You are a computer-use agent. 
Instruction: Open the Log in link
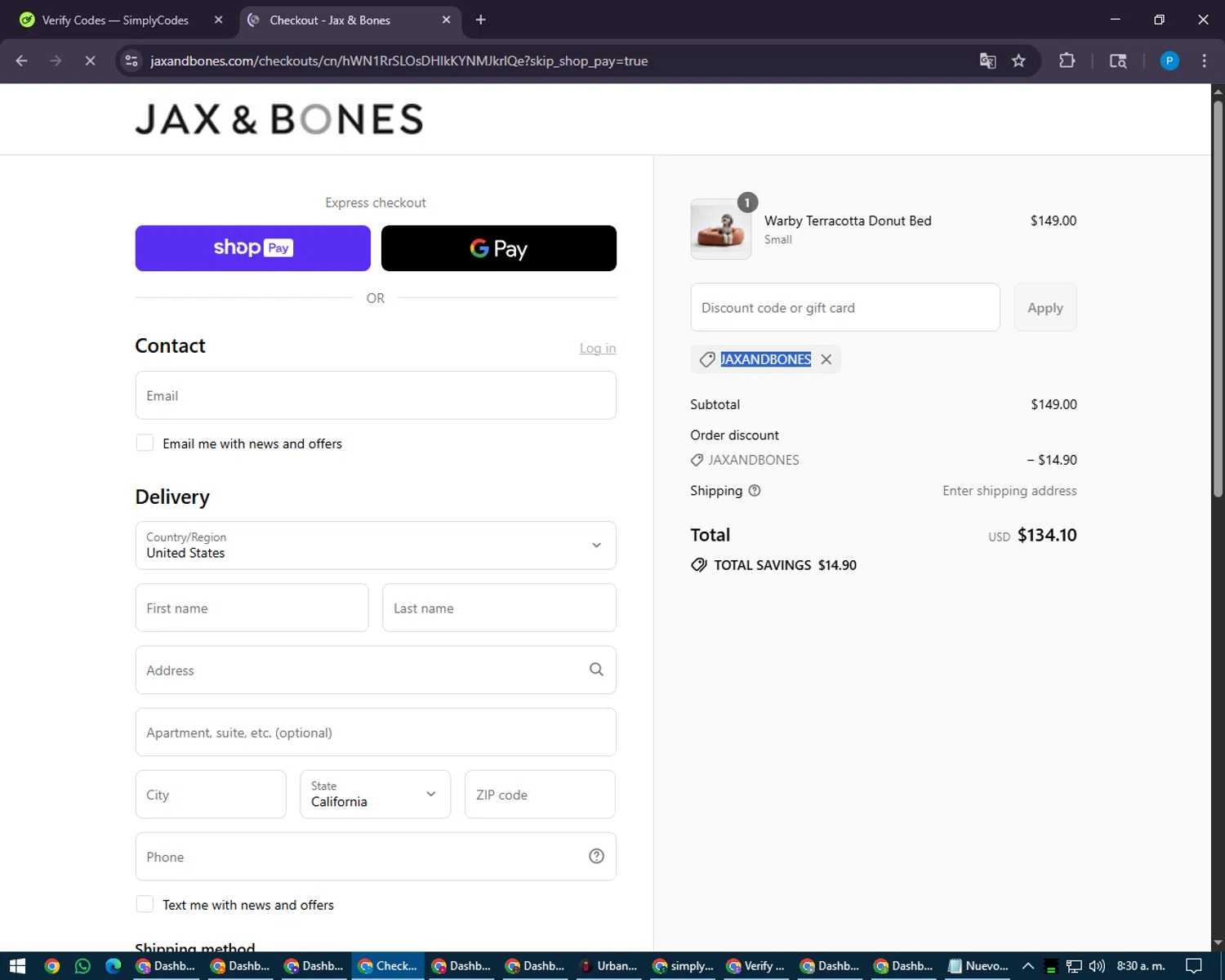[598, 348]
